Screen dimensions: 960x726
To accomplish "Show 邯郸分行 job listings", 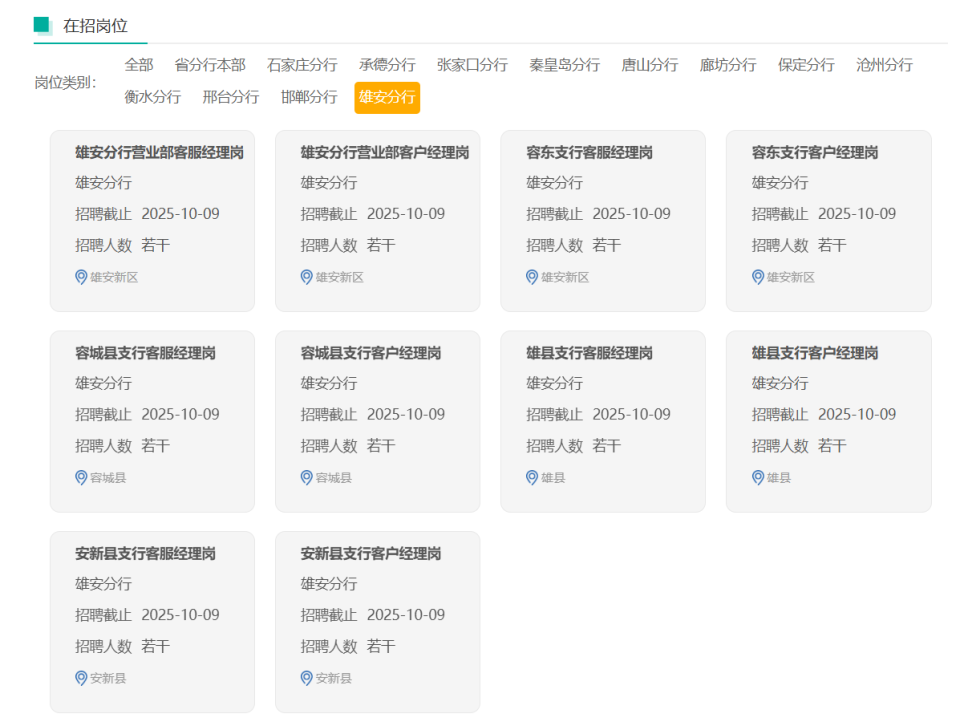I will point(309,97).
